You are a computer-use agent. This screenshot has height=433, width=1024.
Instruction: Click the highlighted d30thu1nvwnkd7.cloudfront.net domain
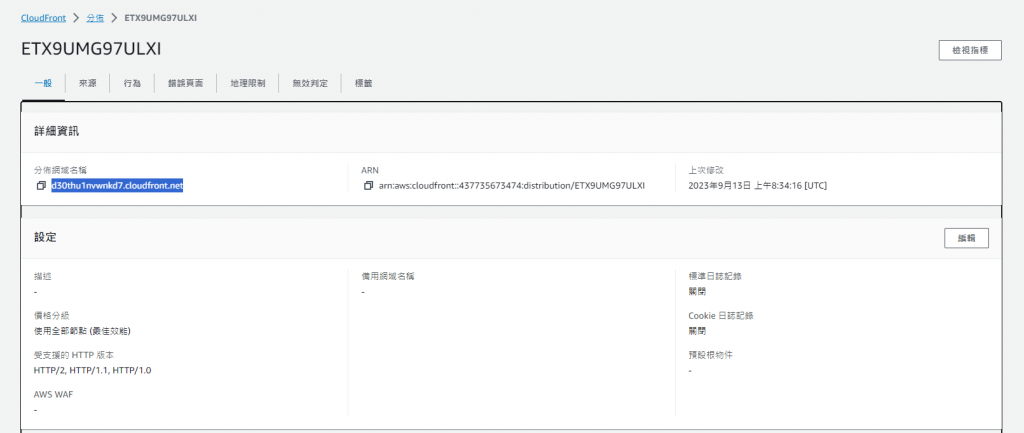118,186
